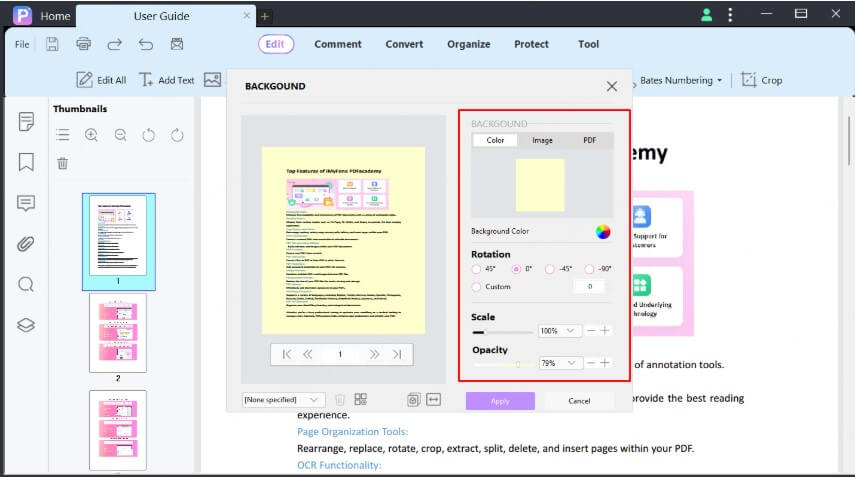
Task: Open the Thumbnails panel sidebar icon
Action: (x=26, y=121)
